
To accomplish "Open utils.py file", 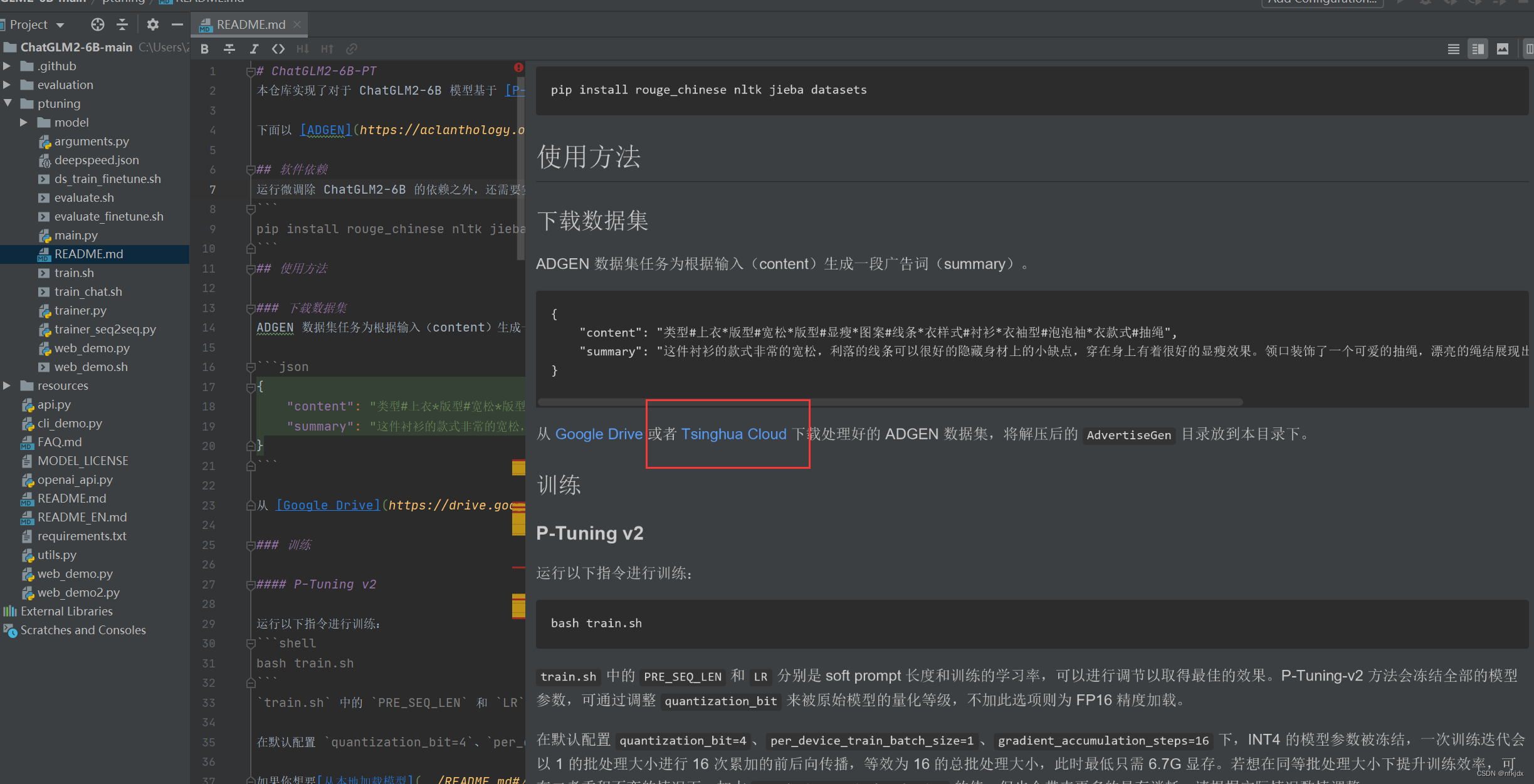I will [x=56, y=555].
